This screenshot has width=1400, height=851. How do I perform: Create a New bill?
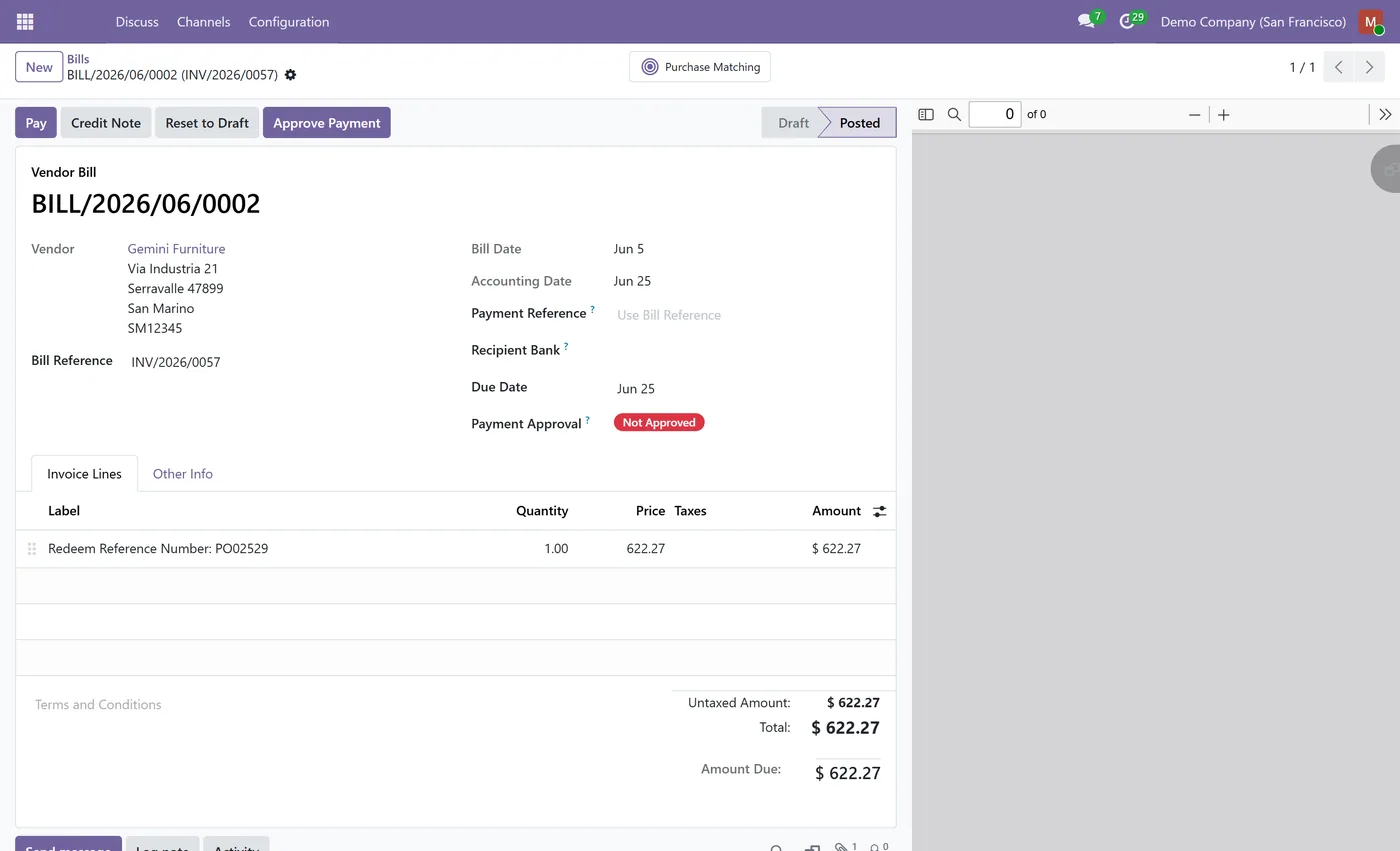[39, 67]
